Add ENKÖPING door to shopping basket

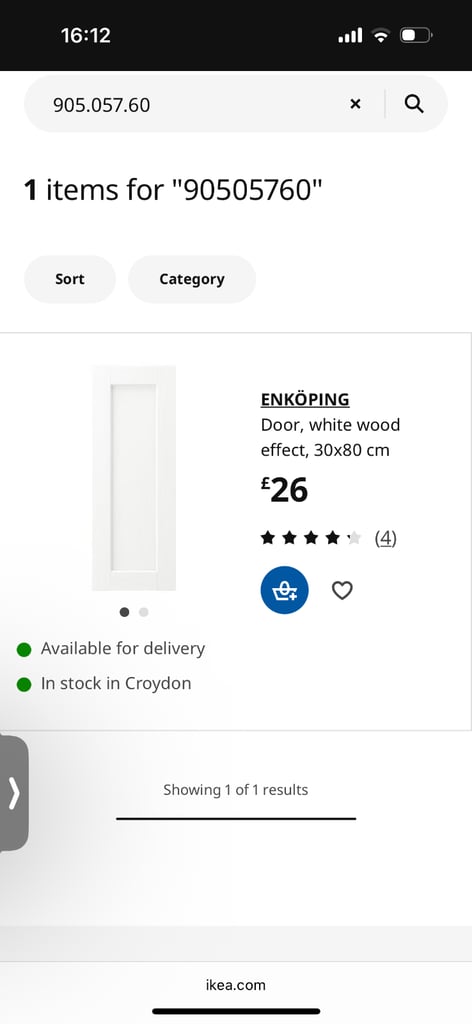[285, 590]
